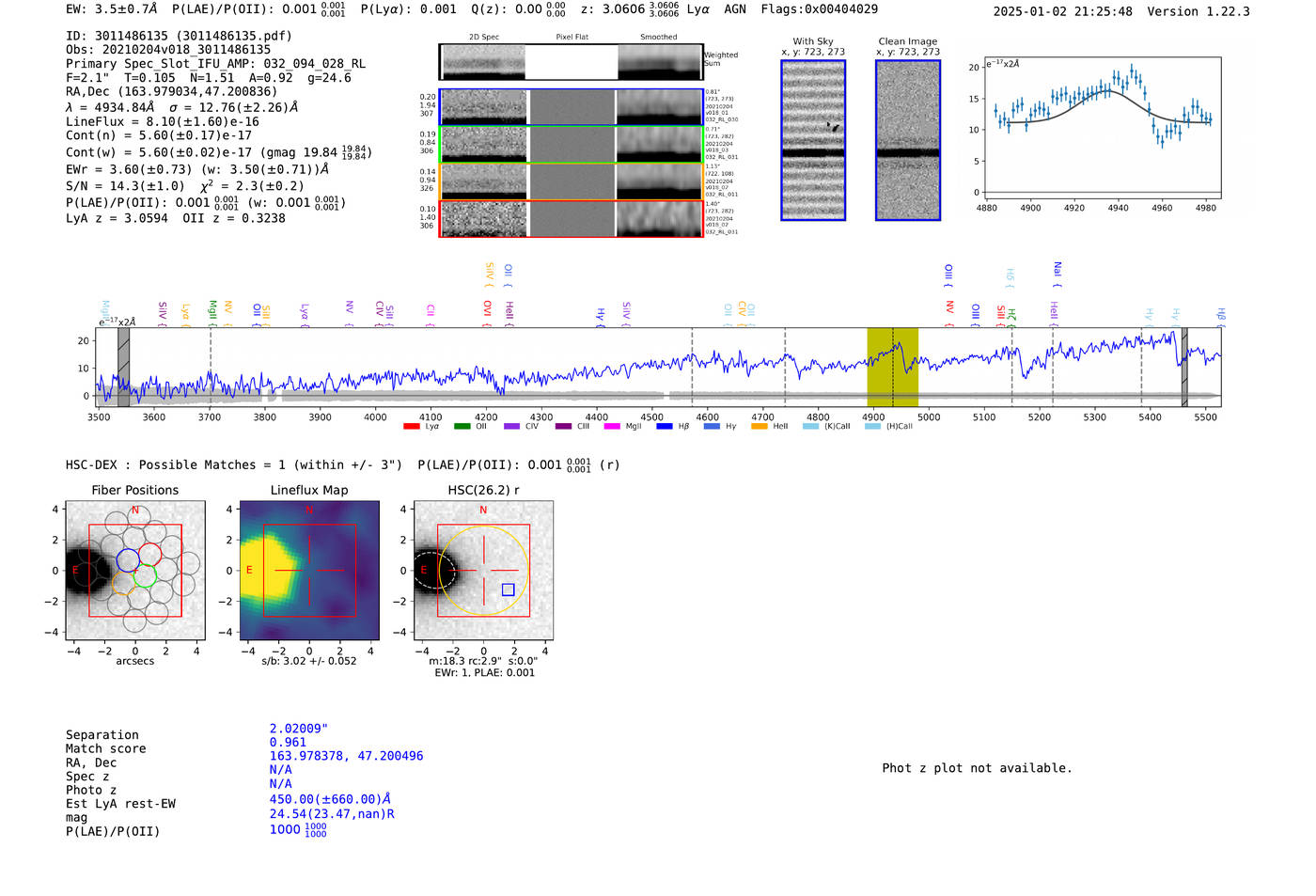Image resolution: width=1316 pixels, height=896 pixels.
Task: Click the 'Phot z plot not available.' message
Action: 977,768
